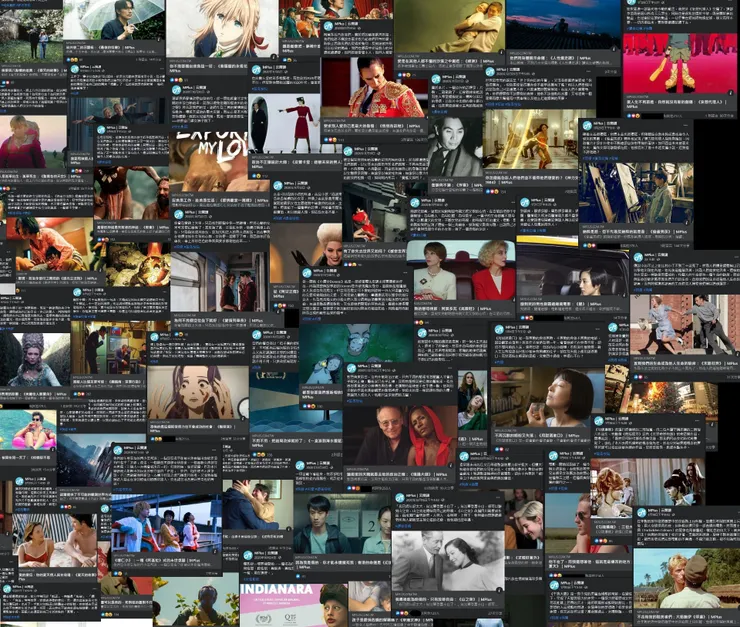Open the blonde soldier facing capped officer photo
The image size is (740, 627).
[686, 578]
